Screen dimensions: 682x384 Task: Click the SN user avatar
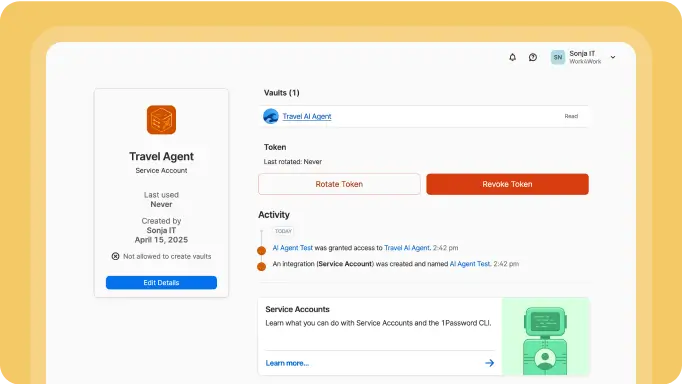click(x=558, y=57)
